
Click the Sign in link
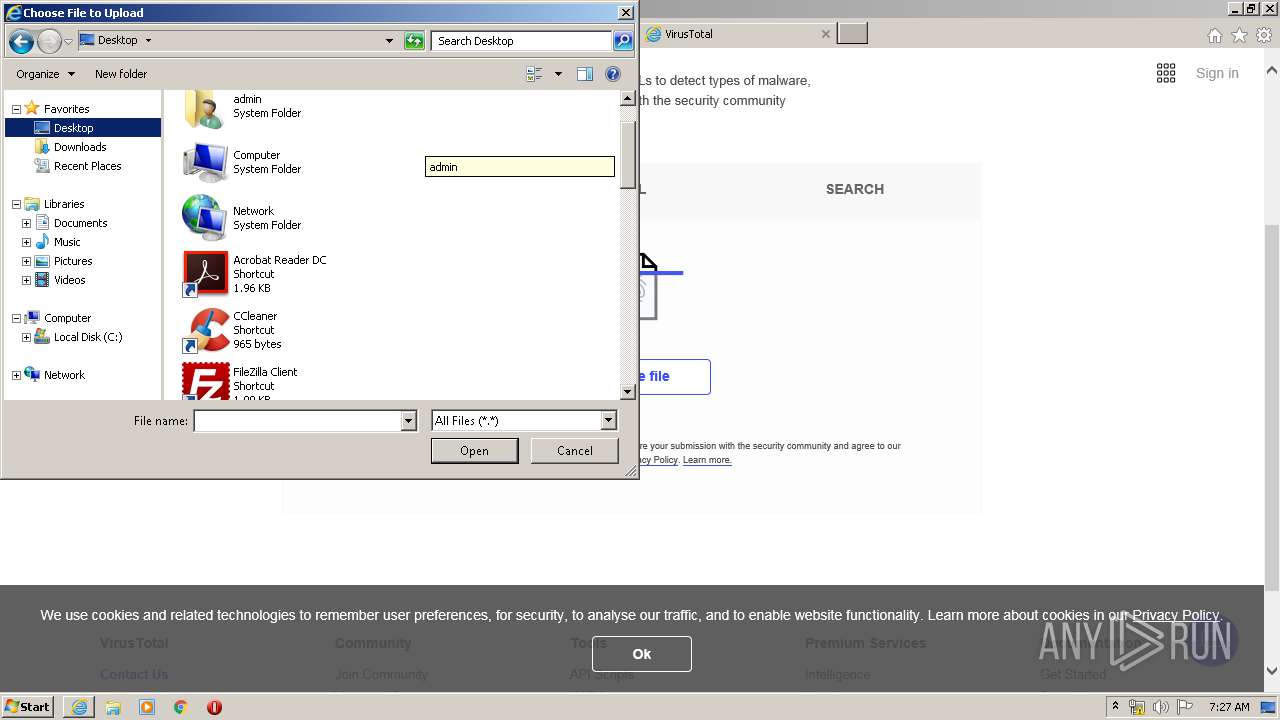tap(1217, 73)
